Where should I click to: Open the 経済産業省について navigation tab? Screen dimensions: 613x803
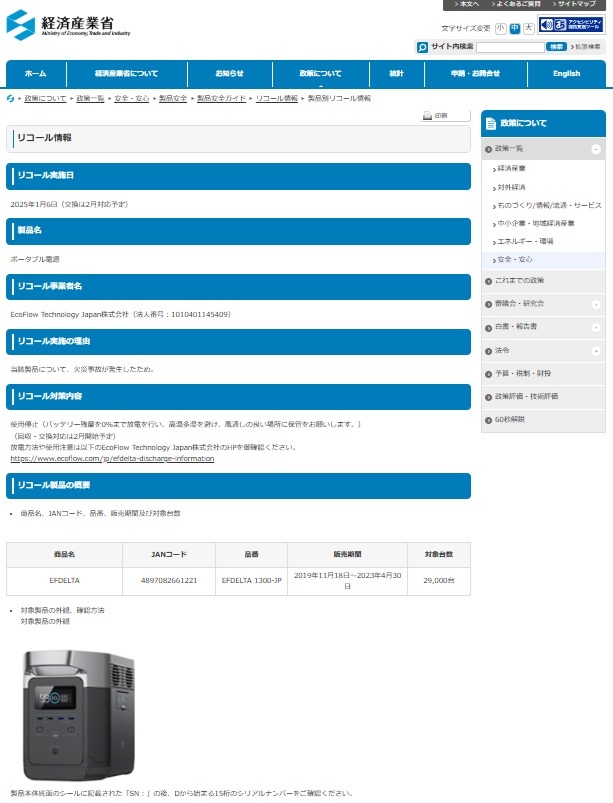tap(126, 74)
